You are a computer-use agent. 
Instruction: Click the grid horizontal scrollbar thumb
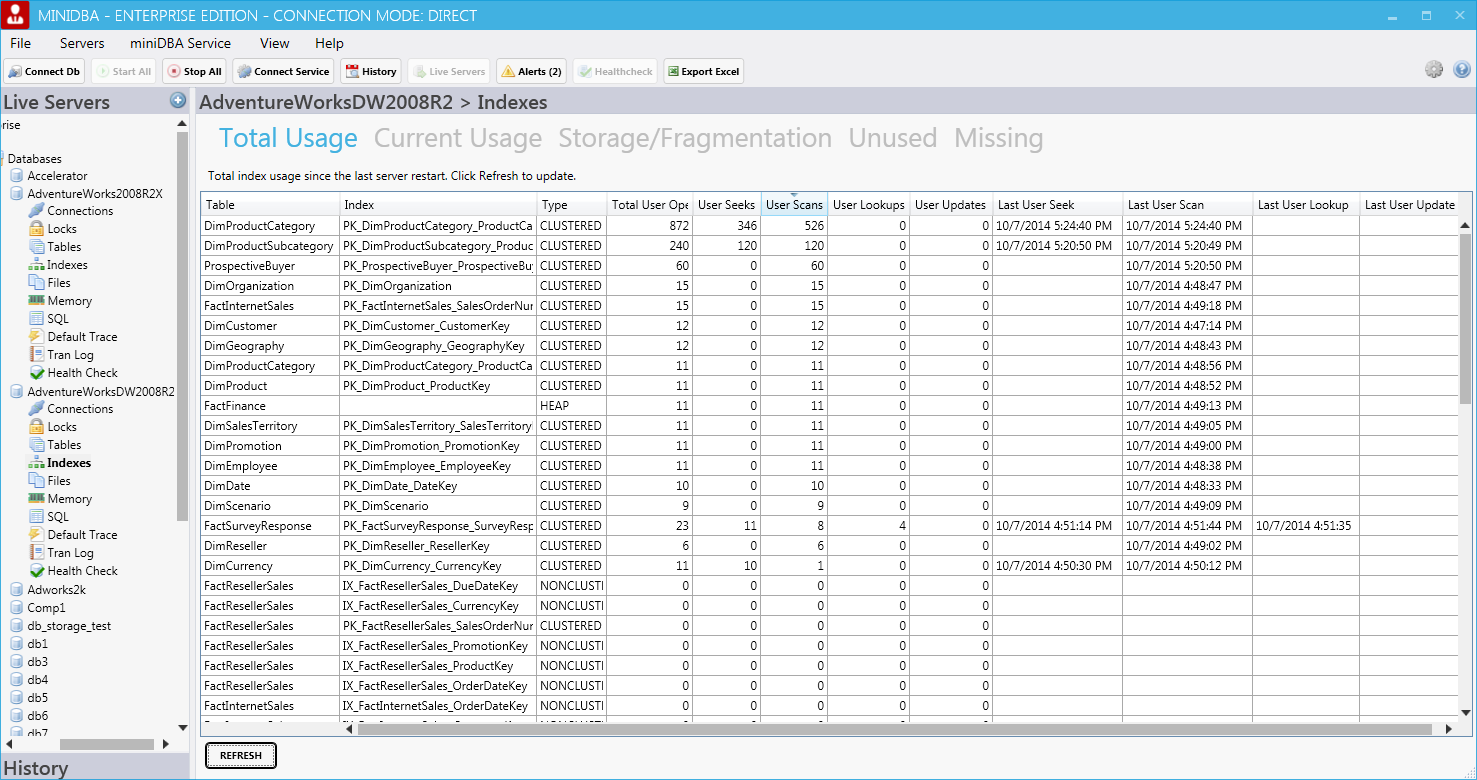tap(895, 729)
